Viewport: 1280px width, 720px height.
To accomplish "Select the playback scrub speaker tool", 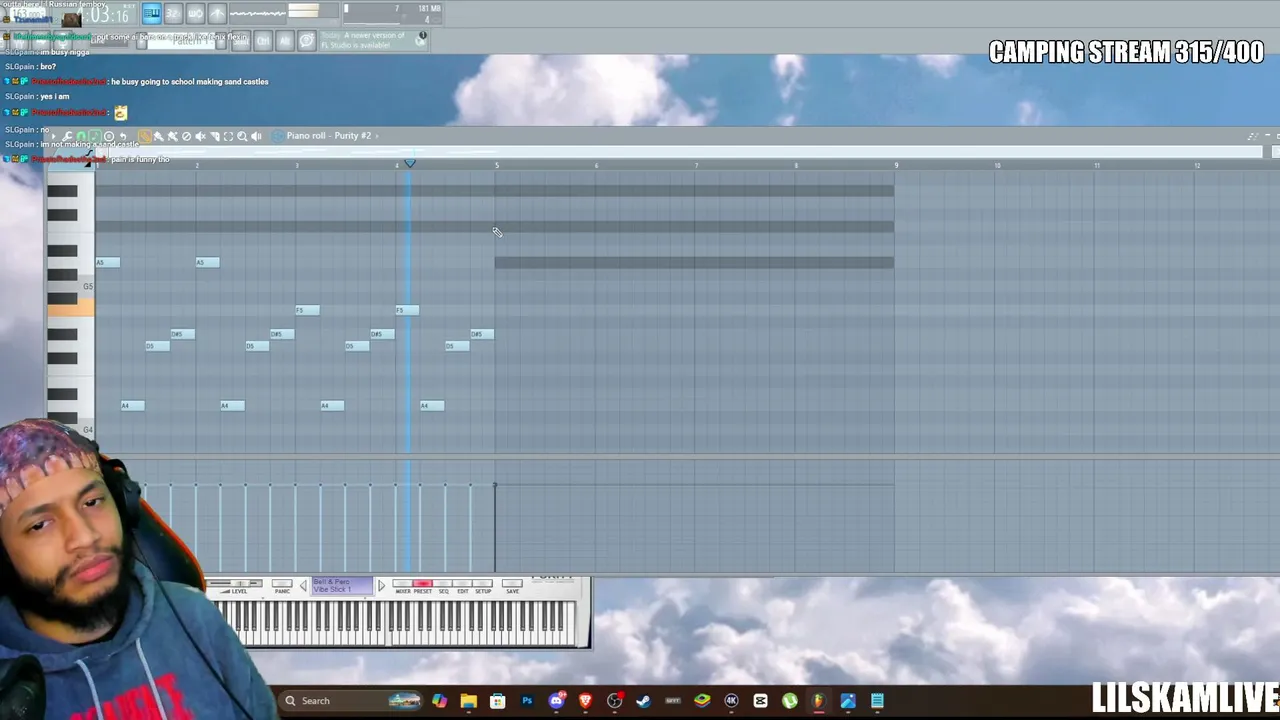I will point(256,136).
